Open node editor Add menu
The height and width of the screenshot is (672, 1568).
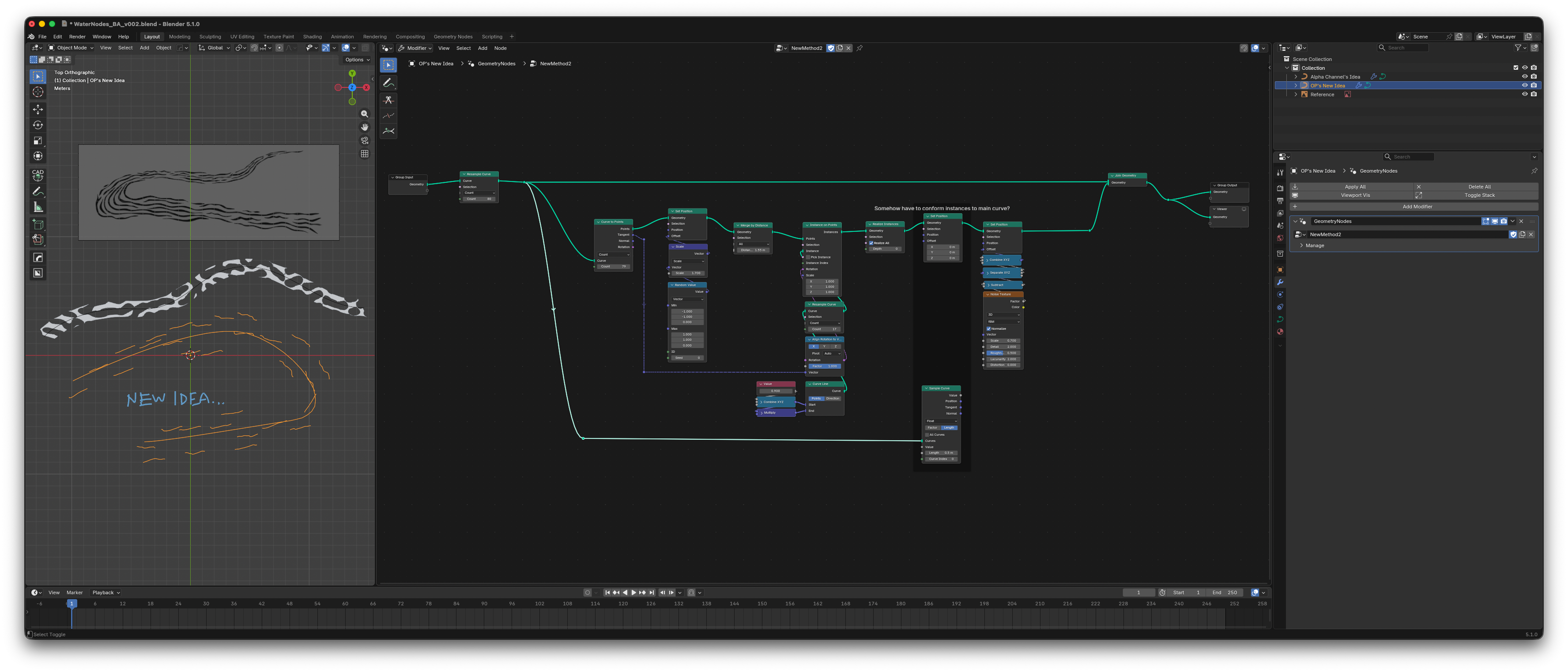[x=482, y=48]
